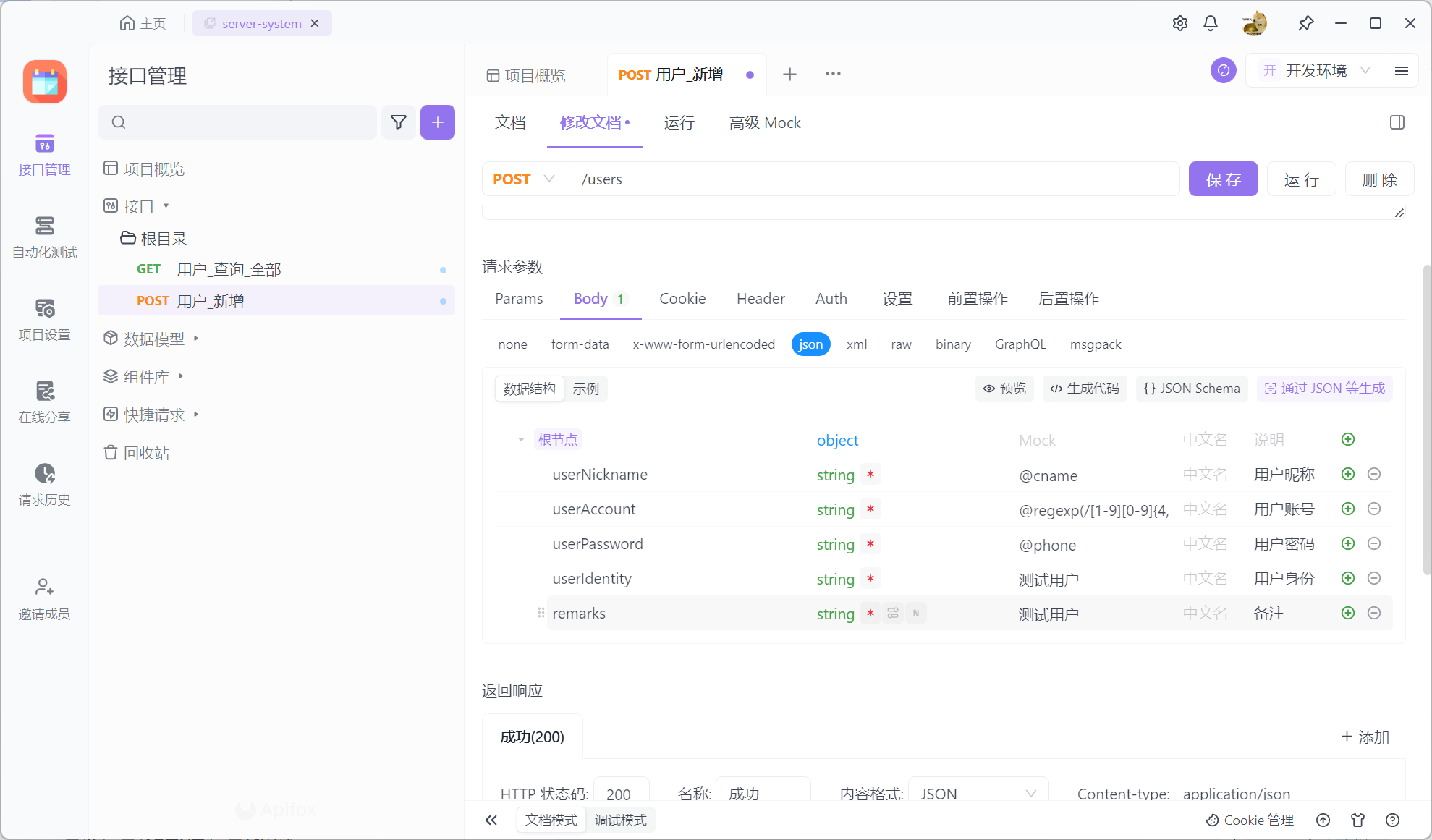Click the vertical scrollbar on right edge
The height and width of the screenshot is (840, 1432).
point(1426,420)
